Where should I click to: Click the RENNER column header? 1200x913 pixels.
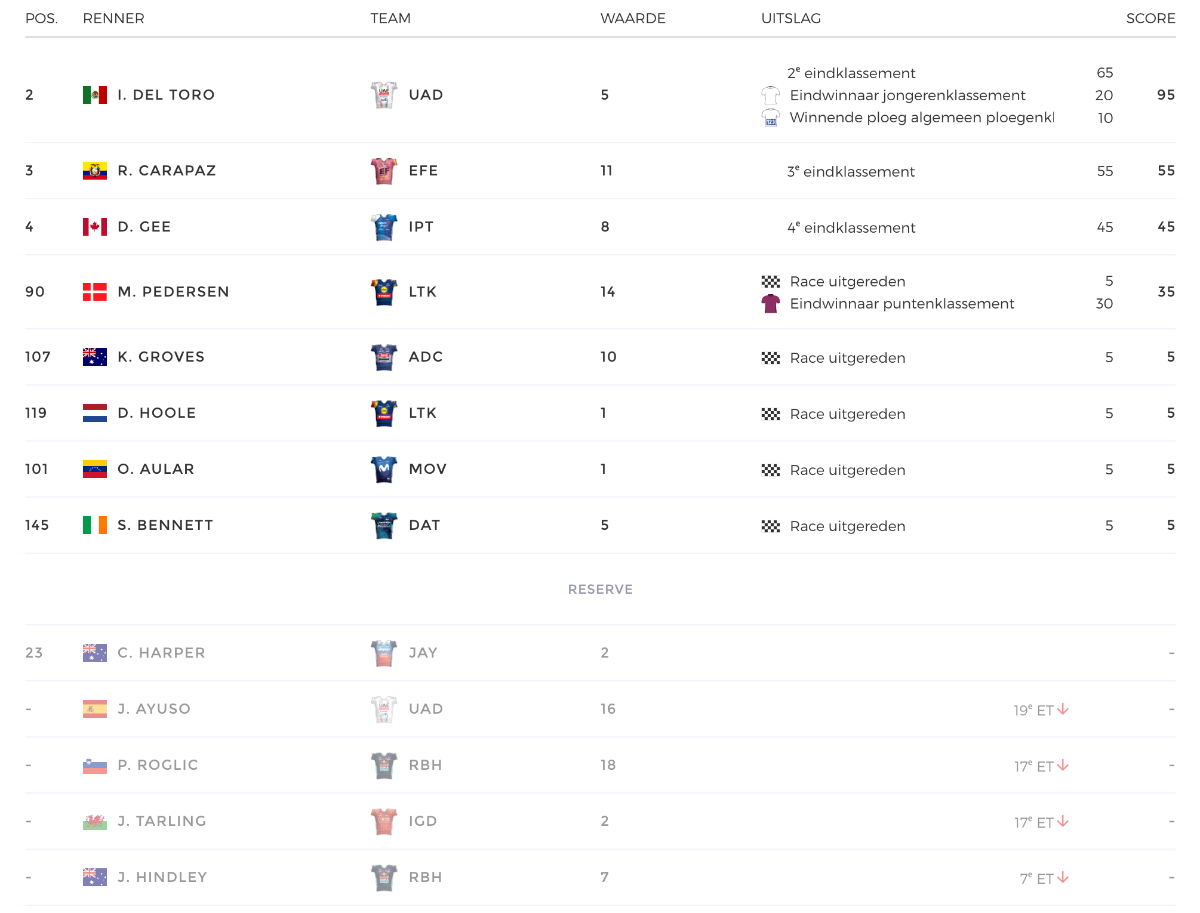tap(113, 19)
